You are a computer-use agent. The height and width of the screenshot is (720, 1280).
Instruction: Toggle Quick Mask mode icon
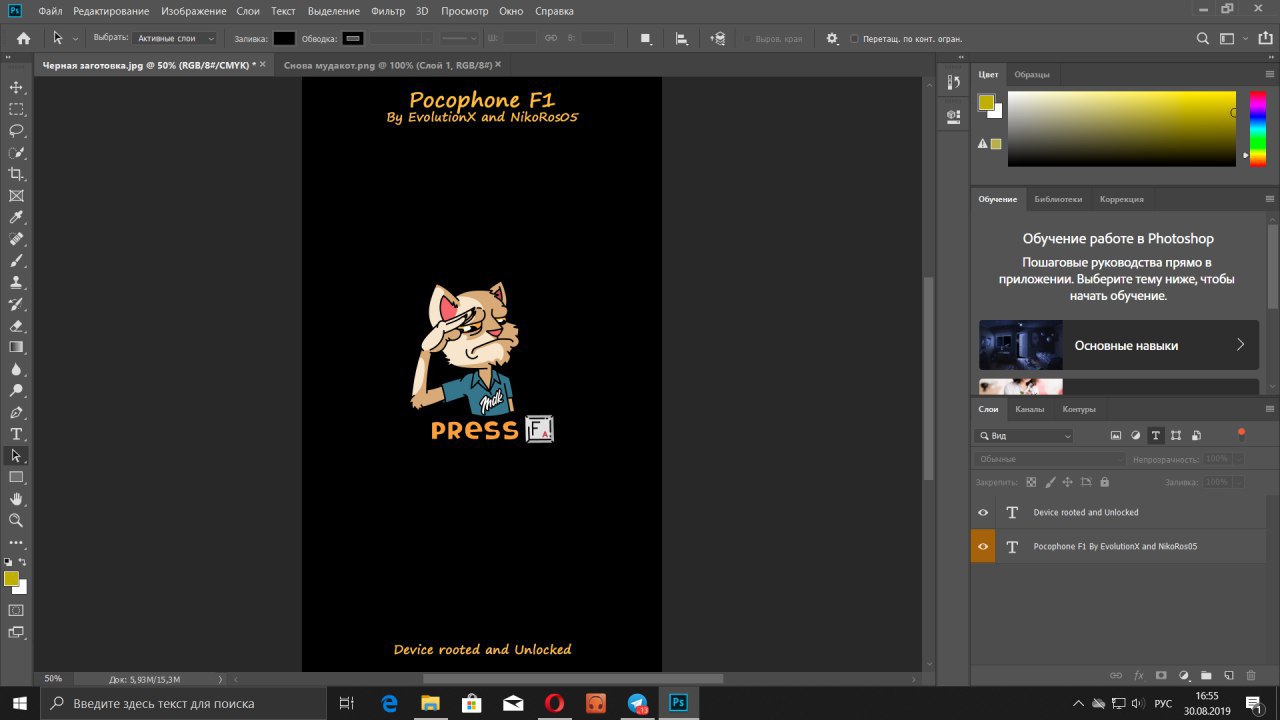[x=16, y=610]
